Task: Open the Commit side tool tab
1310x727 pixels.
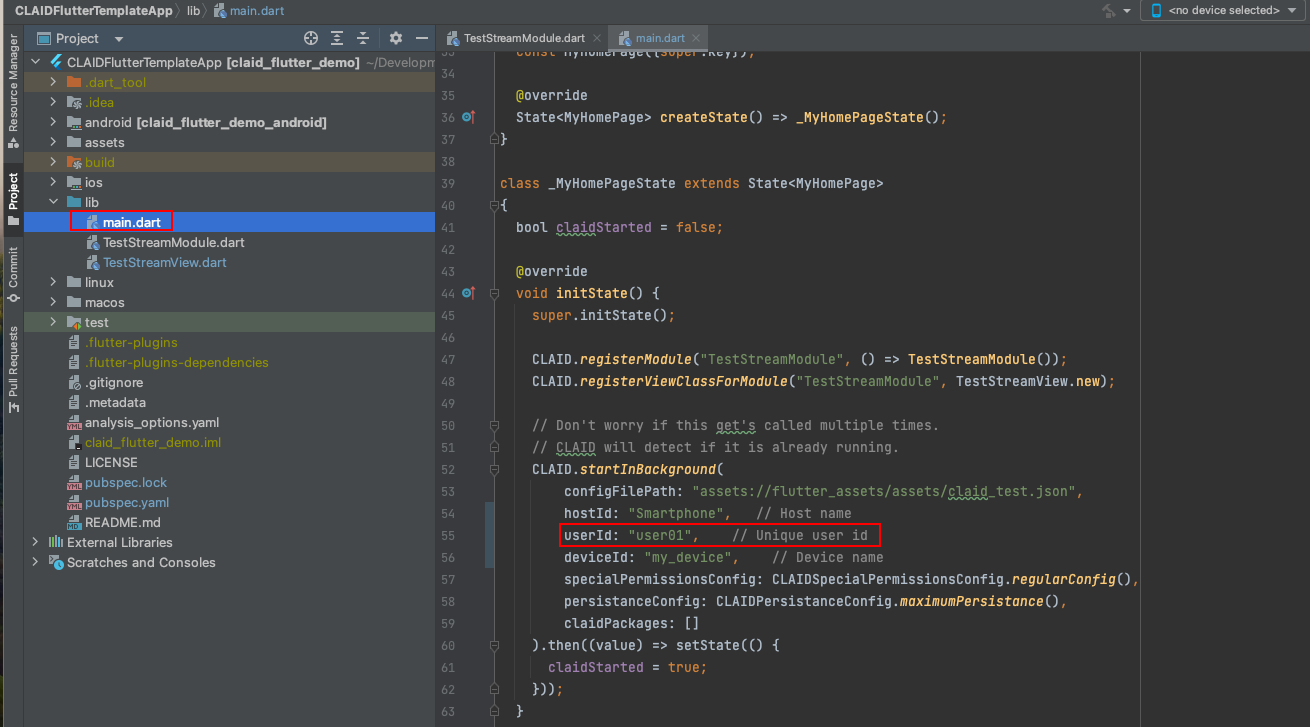Action: pos(13,274)
